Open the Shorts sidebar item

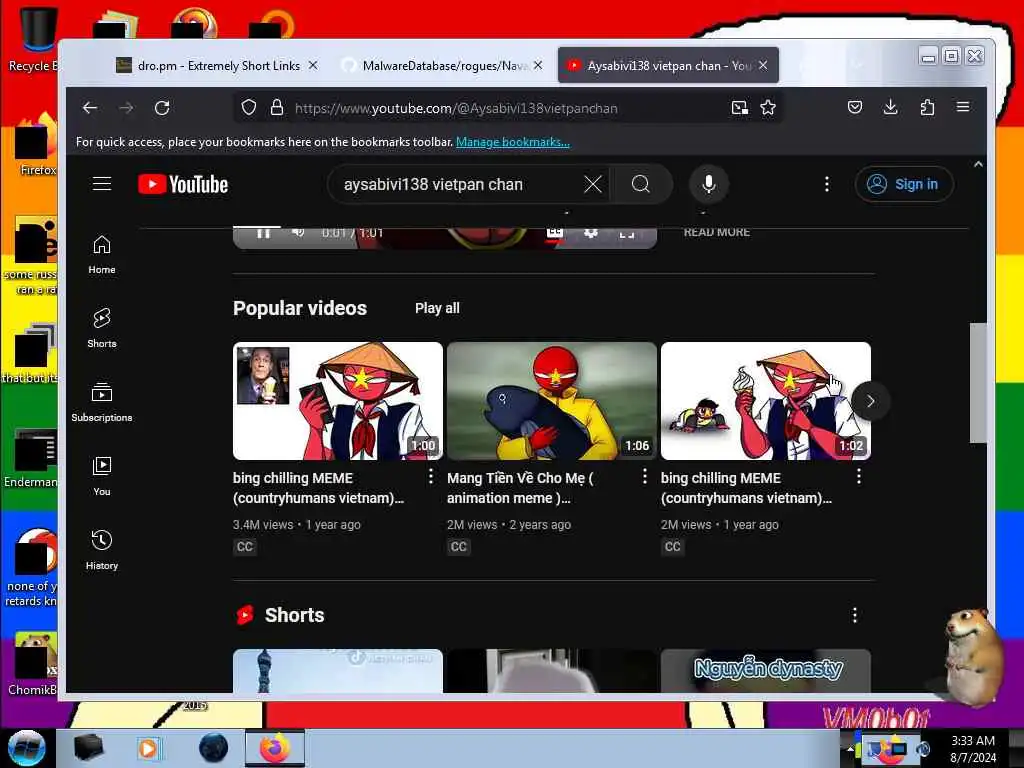coord(102,328)
